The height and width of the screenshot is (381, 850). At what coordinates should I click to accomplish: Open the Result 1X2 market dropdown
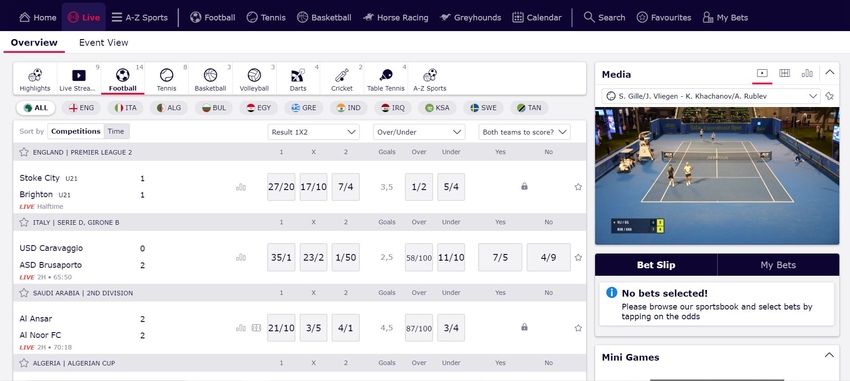pos(314,132)
